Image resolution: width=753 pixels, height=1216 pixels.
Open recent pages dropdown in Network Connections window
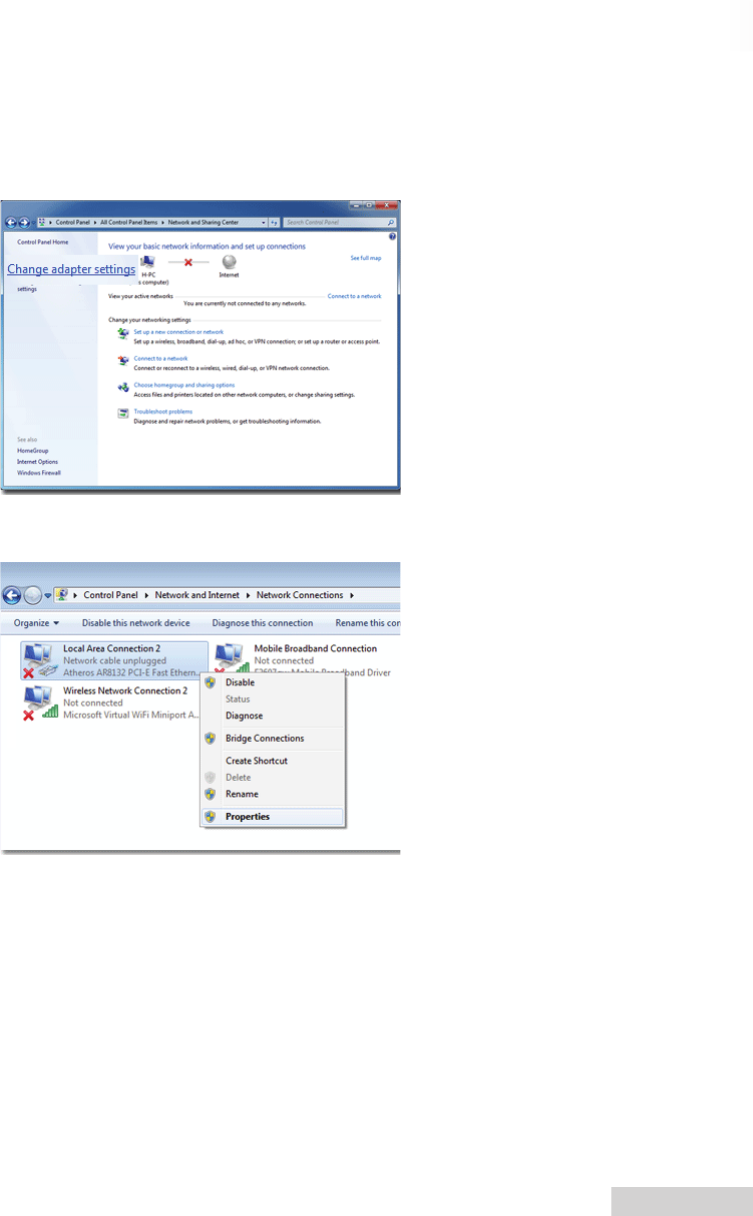(49, 596)
